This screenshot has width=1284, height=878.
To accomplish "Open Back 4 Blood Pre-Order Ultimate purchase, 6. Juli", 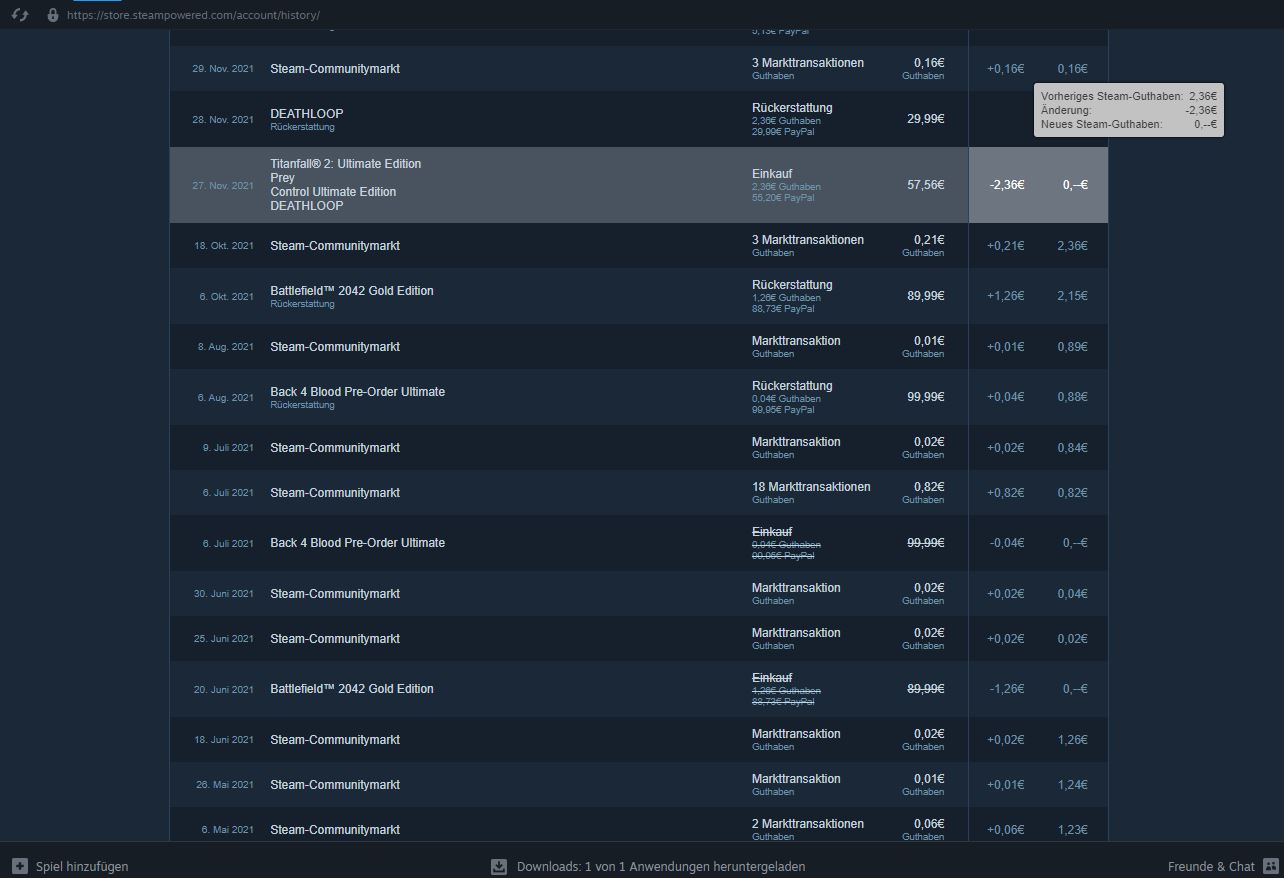I will 639,543.
